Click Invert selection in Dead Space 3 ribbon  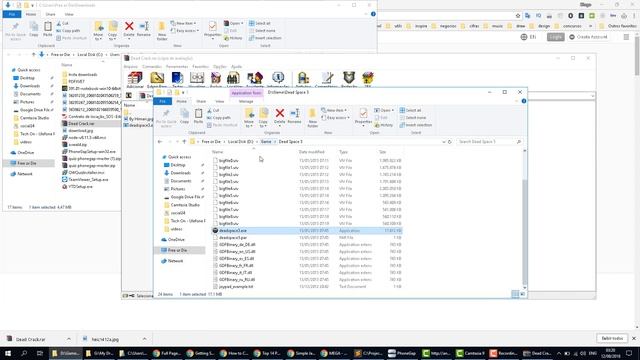pyautogui.click(x=416, y=125)
